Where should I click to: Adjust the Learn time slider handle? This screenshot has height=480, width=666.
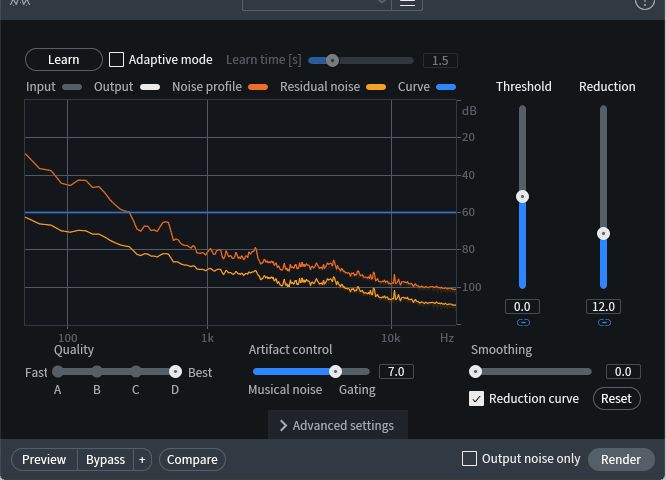click(332, 60)
